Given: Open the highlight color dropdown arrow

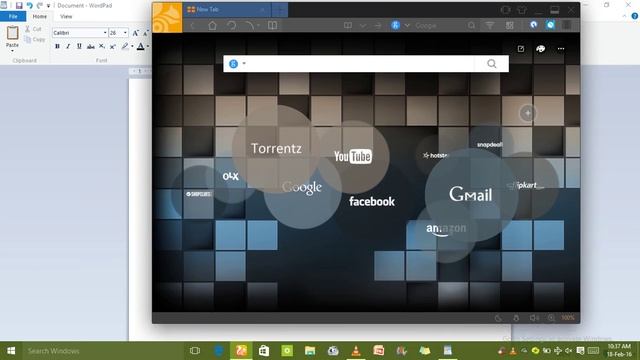Looking at the screenshot, I should 132,47.
